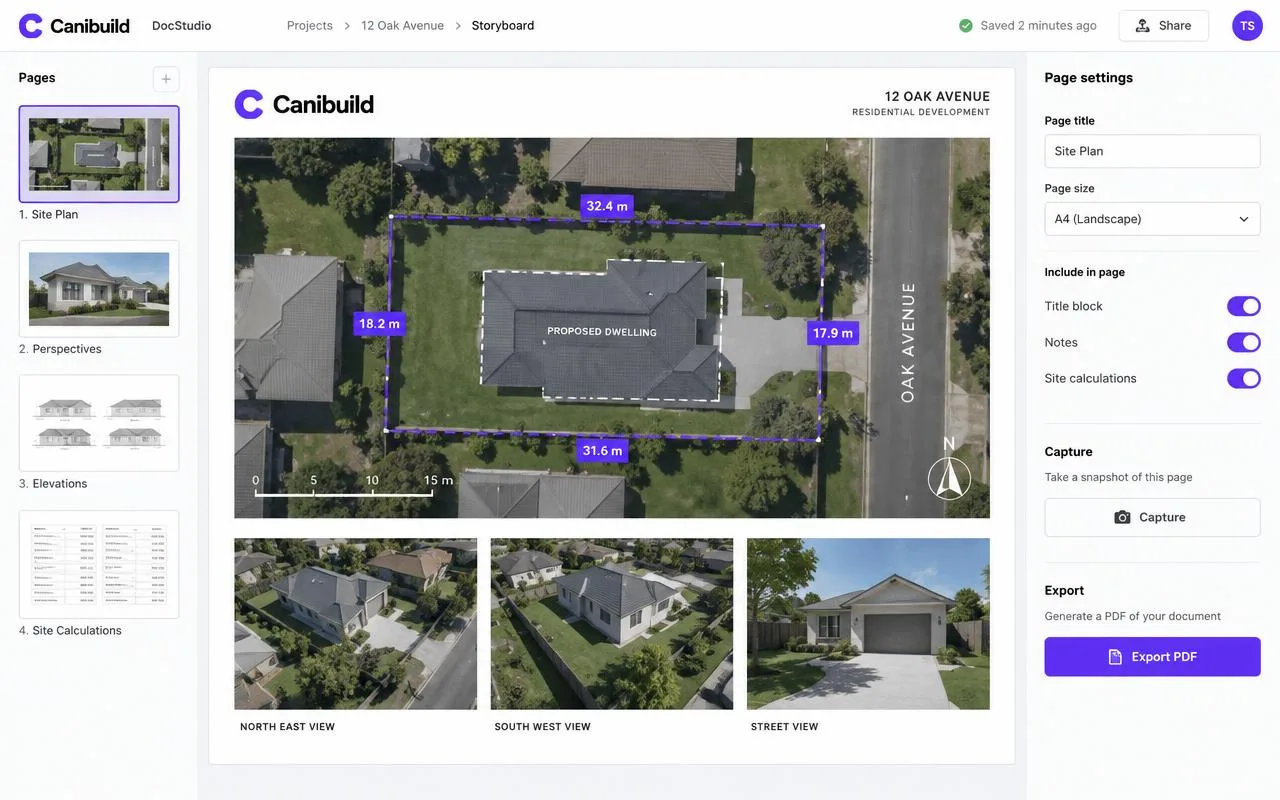1280x800 pixels.
Task: Click the RESIDENTIAL DEVELOPMENT subtitle
Action: (921, 113)
